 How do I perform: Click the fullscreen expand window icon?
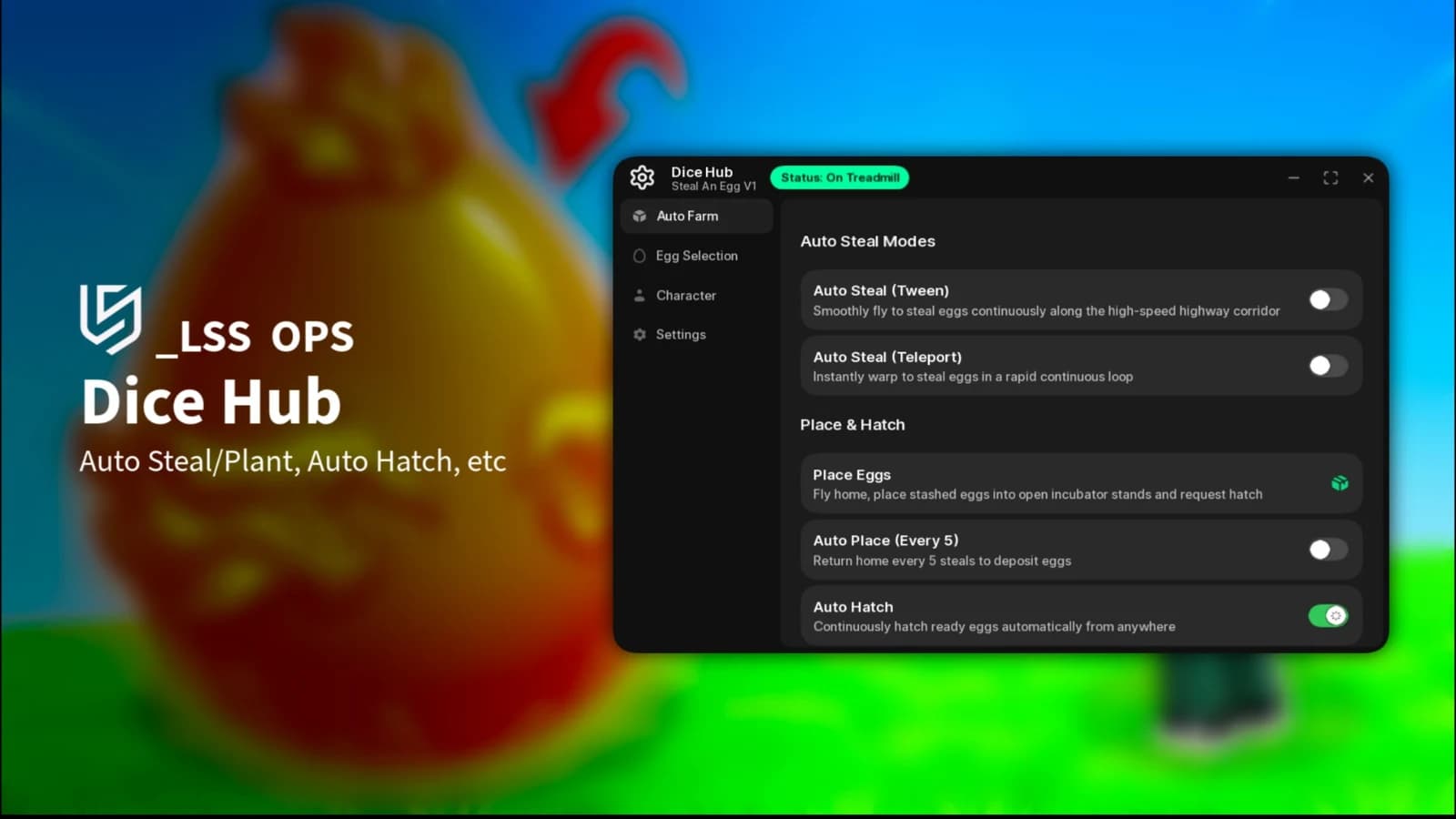tap(1330, 177)
